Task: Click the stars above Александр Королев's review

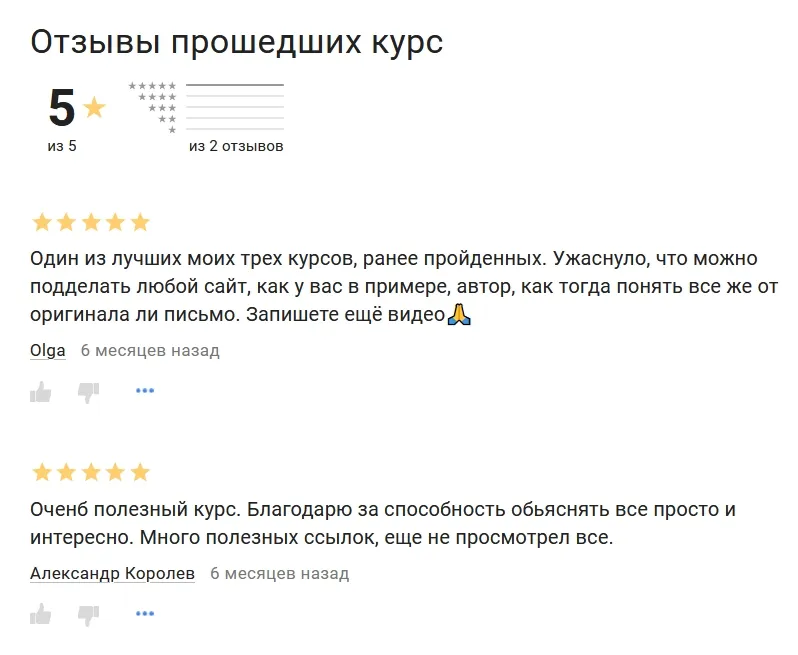Action: [91, 472]
